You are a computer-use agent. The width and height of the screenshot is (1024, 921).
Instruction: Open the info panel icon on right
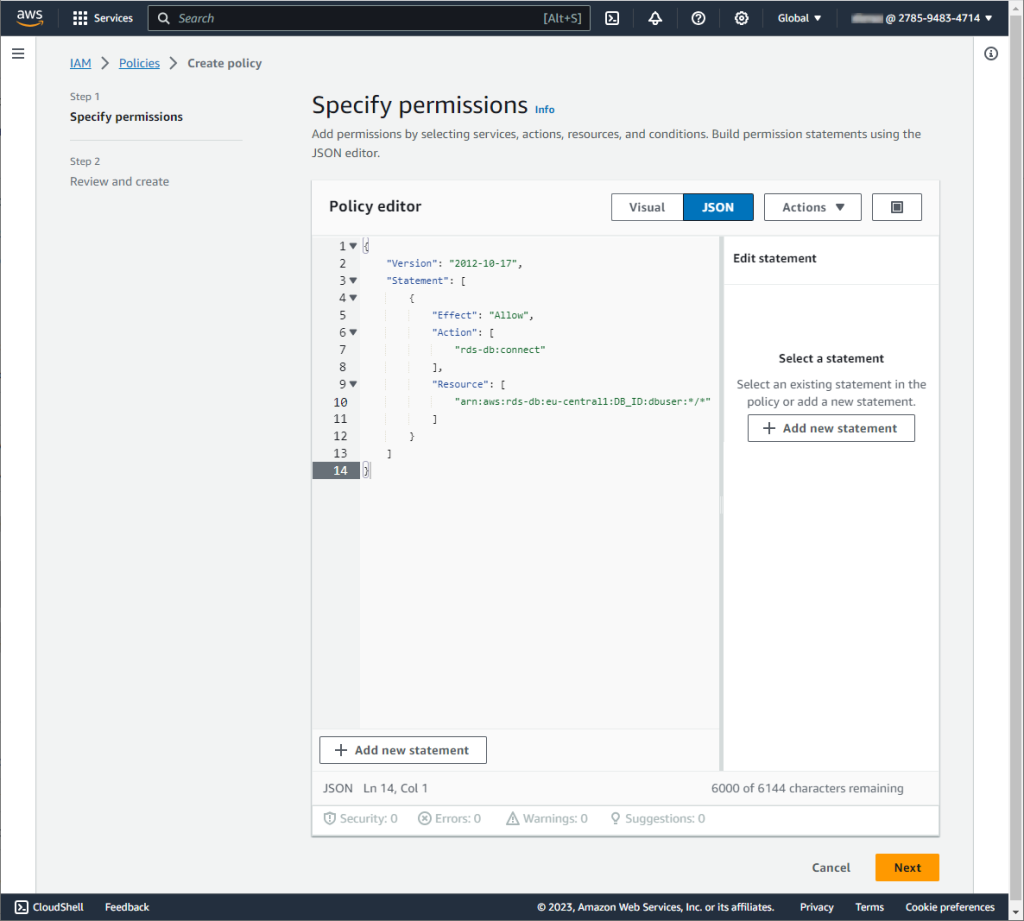pos(991,54)
